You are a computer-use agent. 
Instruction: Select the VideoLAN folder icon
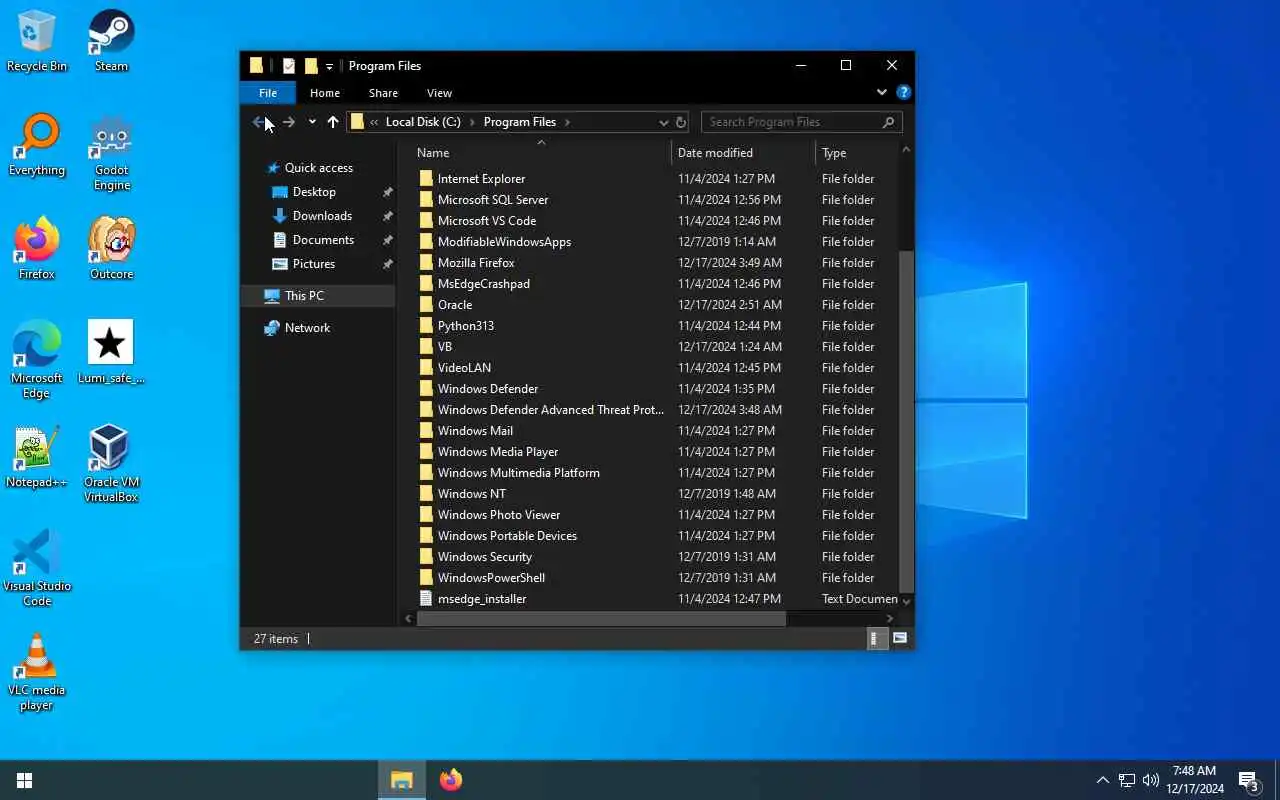point(426,368)
